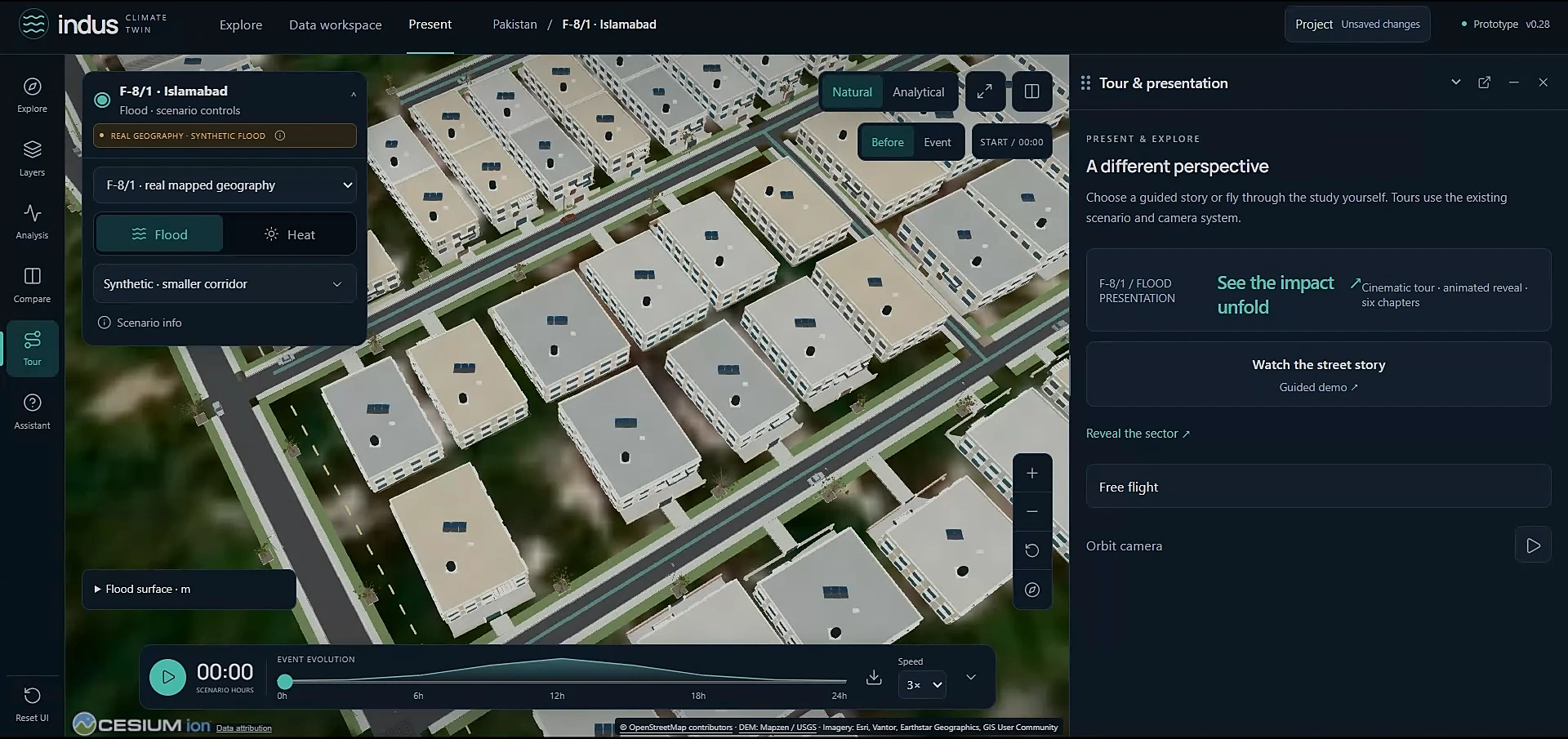Viewport: 1568px width, 739px height.
Task: Reset the camera rotation on map
Action: click(1032, 550)
